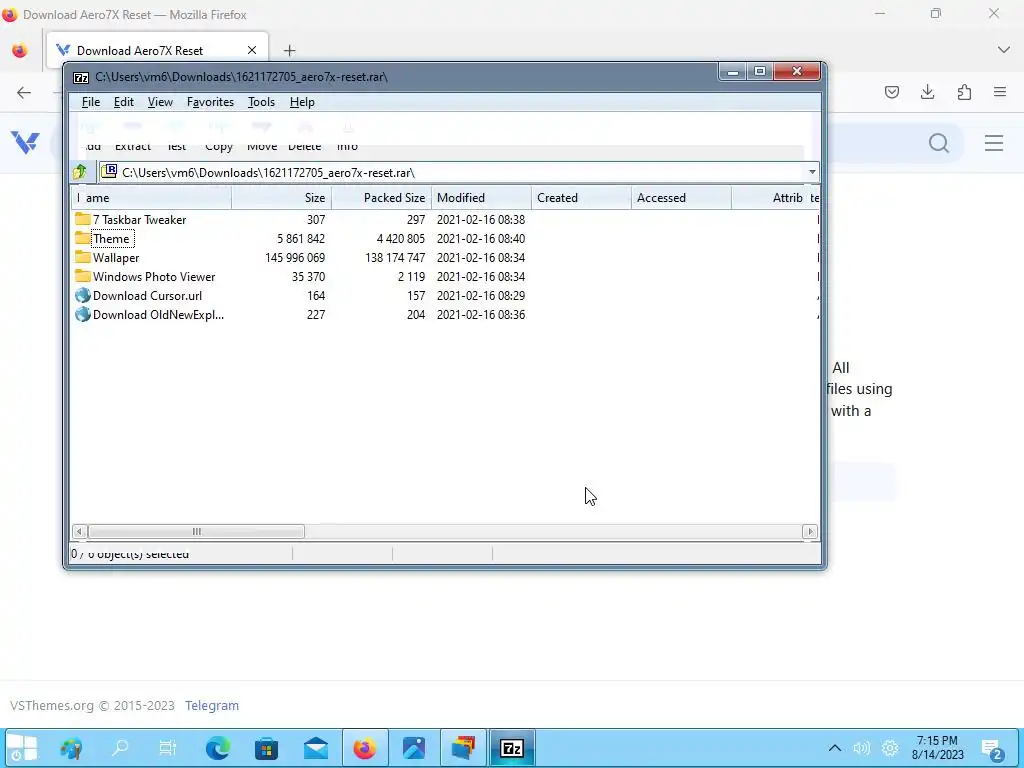Screen dimensions: 1024x768
Task: Click the 7-Zip taskbar icon
Action: coord(512,748)
